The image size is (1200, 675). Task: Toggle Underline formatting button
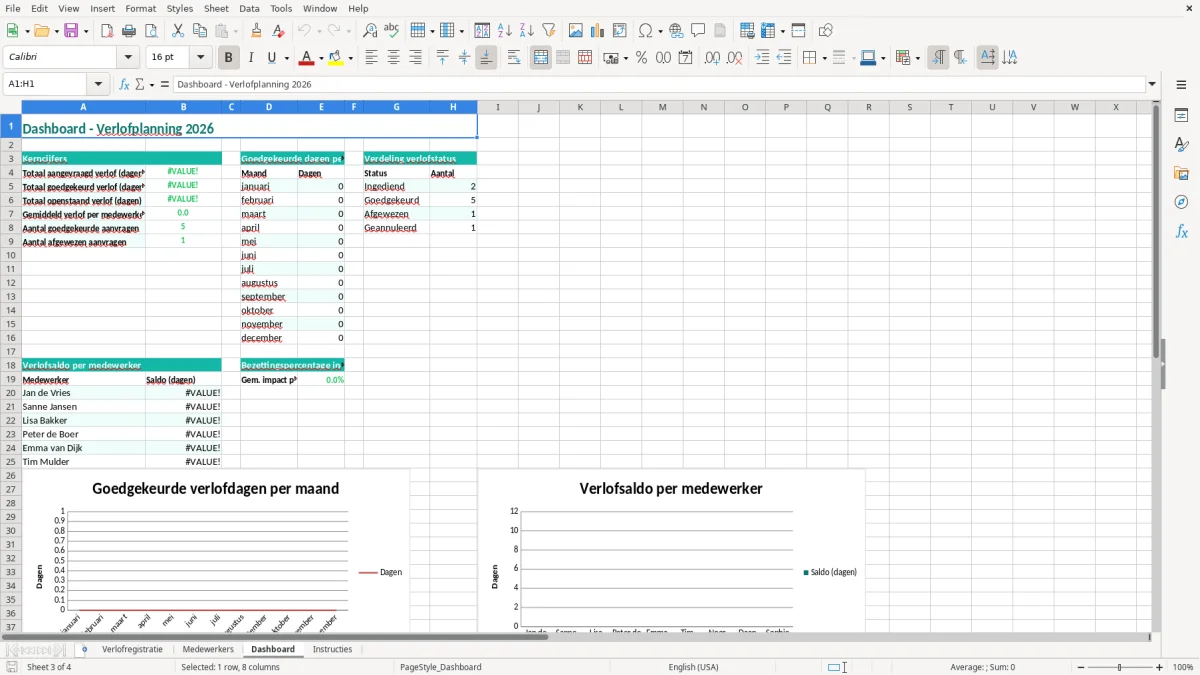[x=272, y=58]
